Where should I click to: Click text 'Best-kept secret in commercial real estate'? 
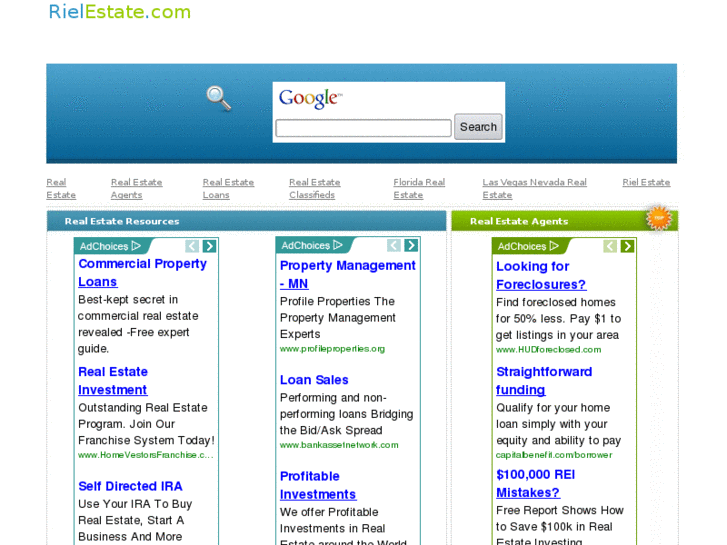tap(138, 308)
